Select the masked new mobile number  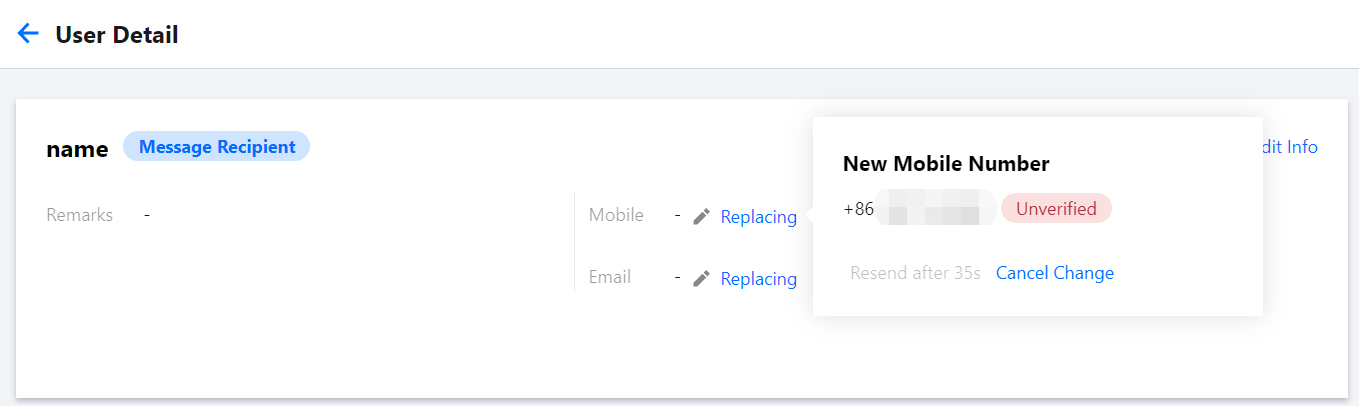pyautogui.click(x=935, y=210)
